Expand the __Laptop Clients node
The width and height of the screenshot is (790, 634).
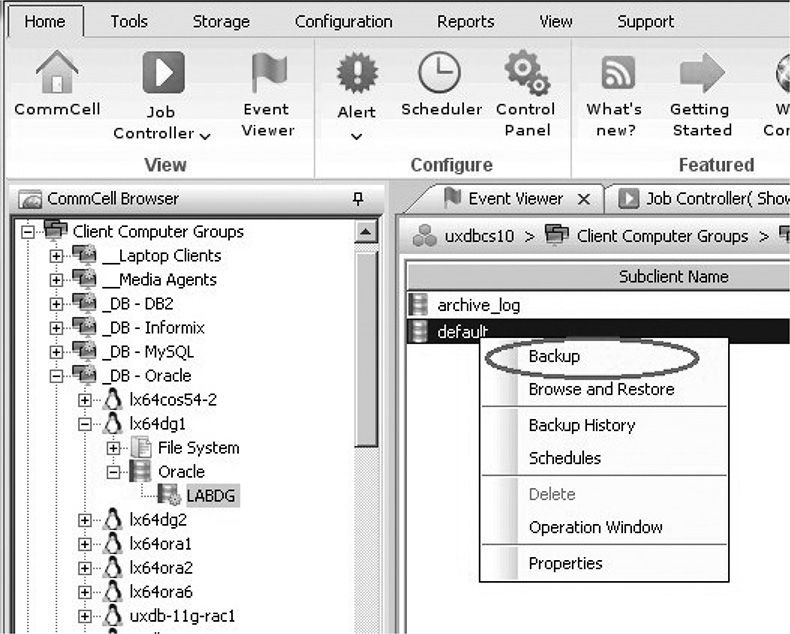click(x=56, y=256)
